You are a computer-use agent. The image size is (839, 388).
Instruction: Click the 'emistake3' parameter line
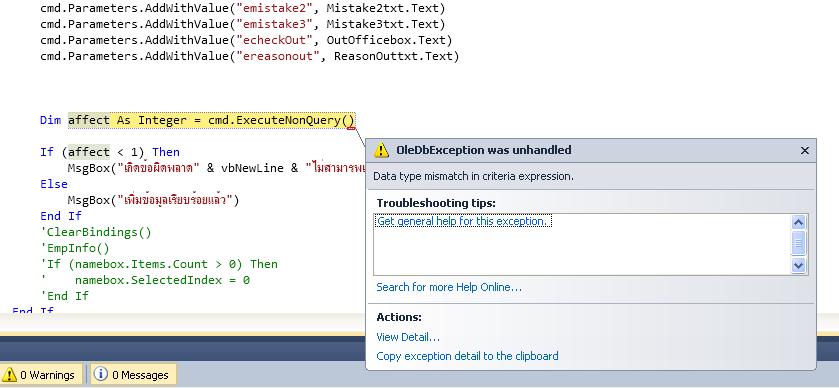pyautogui.click(x=242, y=25)
